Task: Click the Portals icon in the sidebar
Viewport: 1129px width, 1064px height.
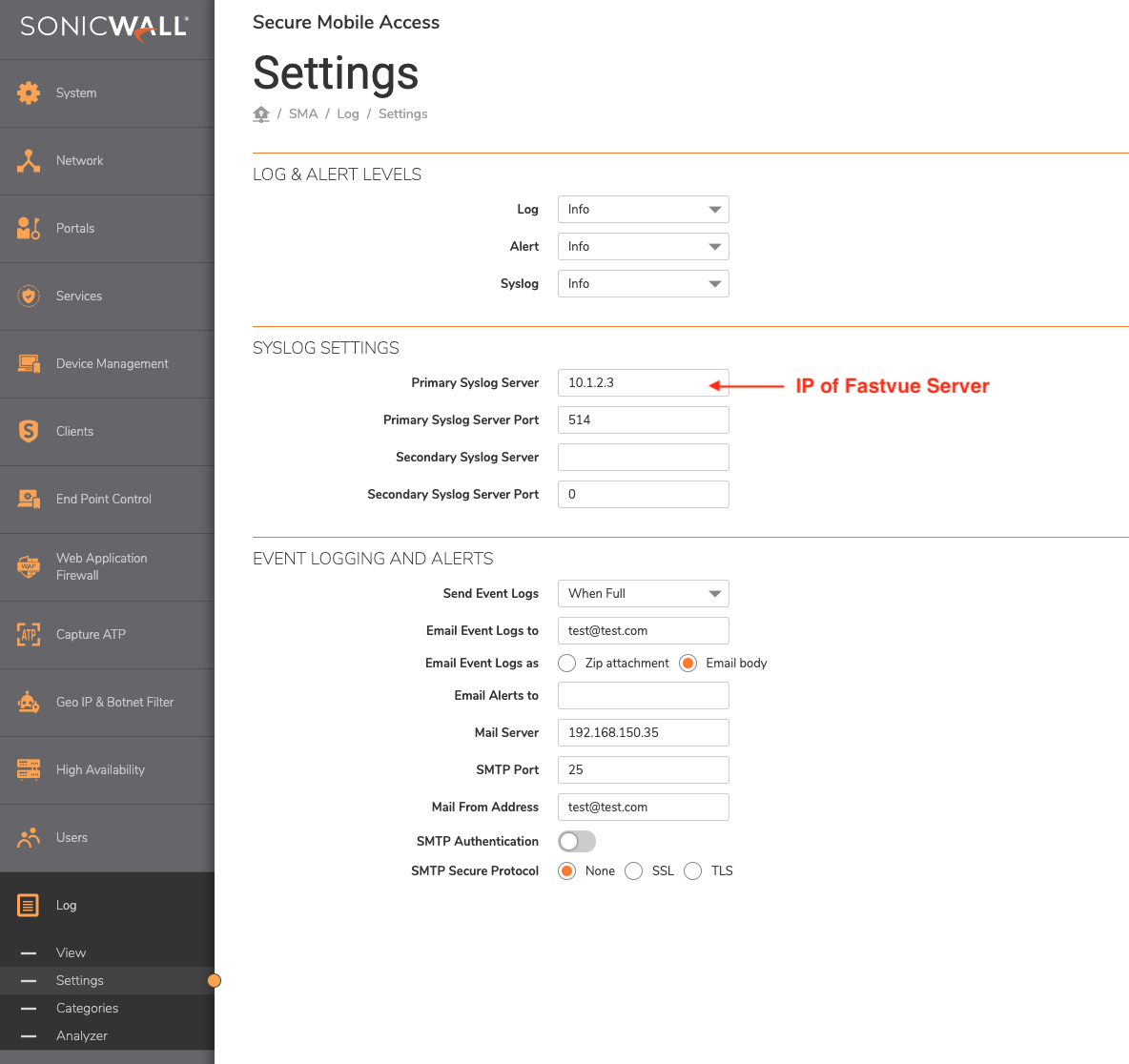Action: (x=29, y=228)
